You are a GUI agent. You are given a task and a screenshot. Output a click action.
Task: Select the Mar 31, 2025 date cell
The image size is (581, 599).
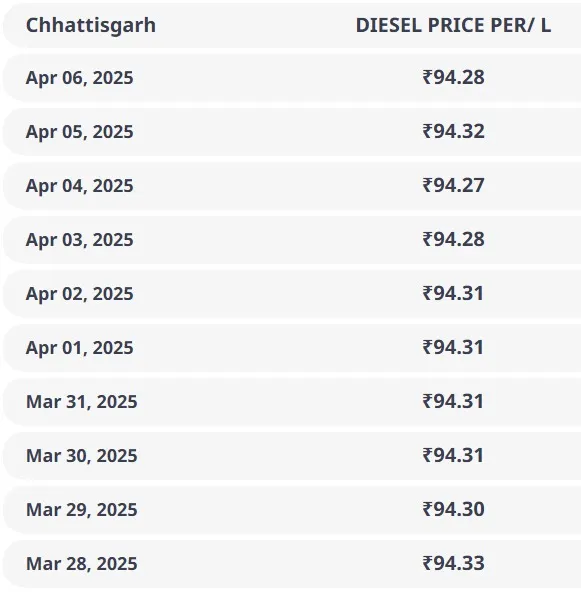click(81, 402)
